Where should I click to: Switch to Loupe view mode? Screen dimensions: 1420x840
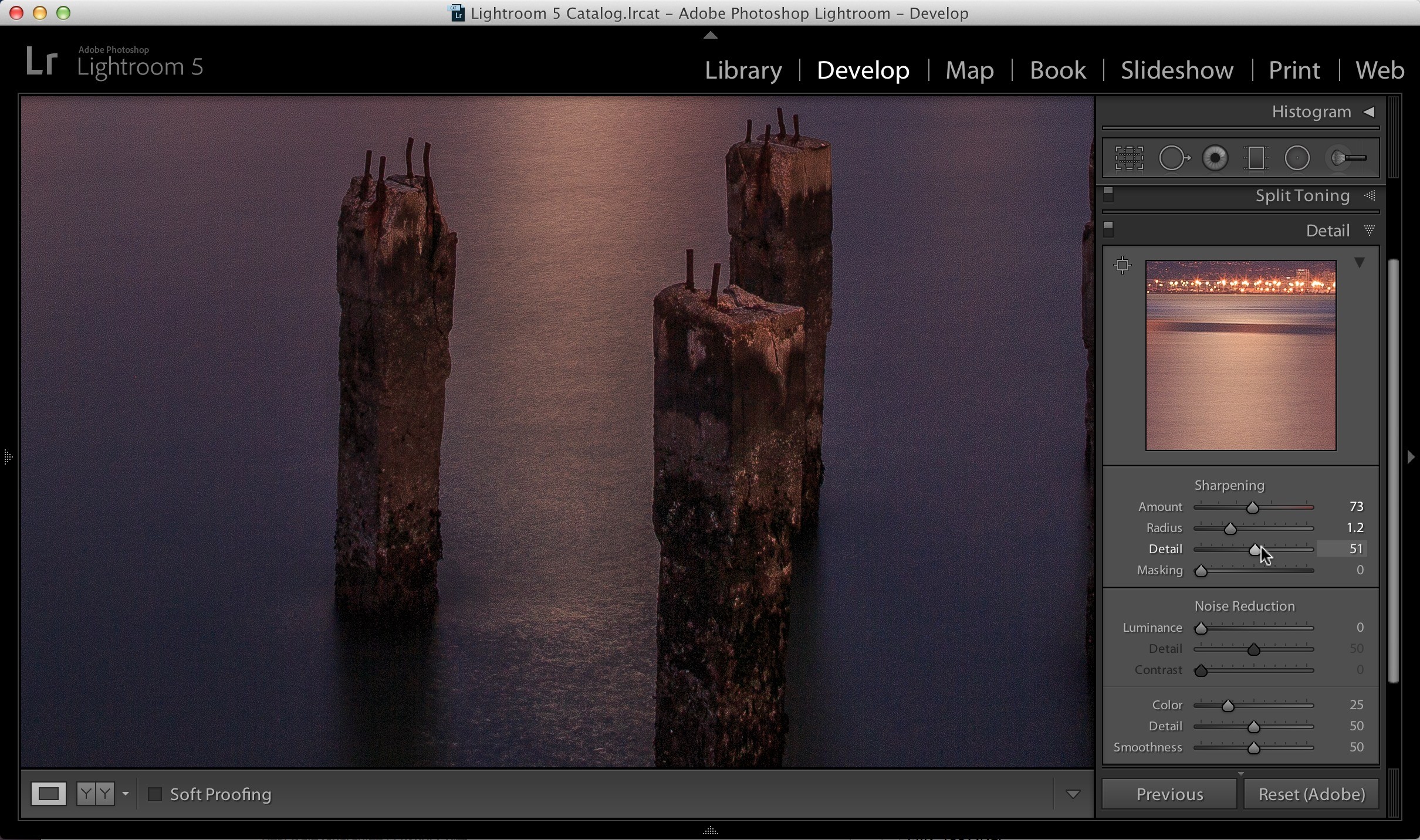click(48, 794)
